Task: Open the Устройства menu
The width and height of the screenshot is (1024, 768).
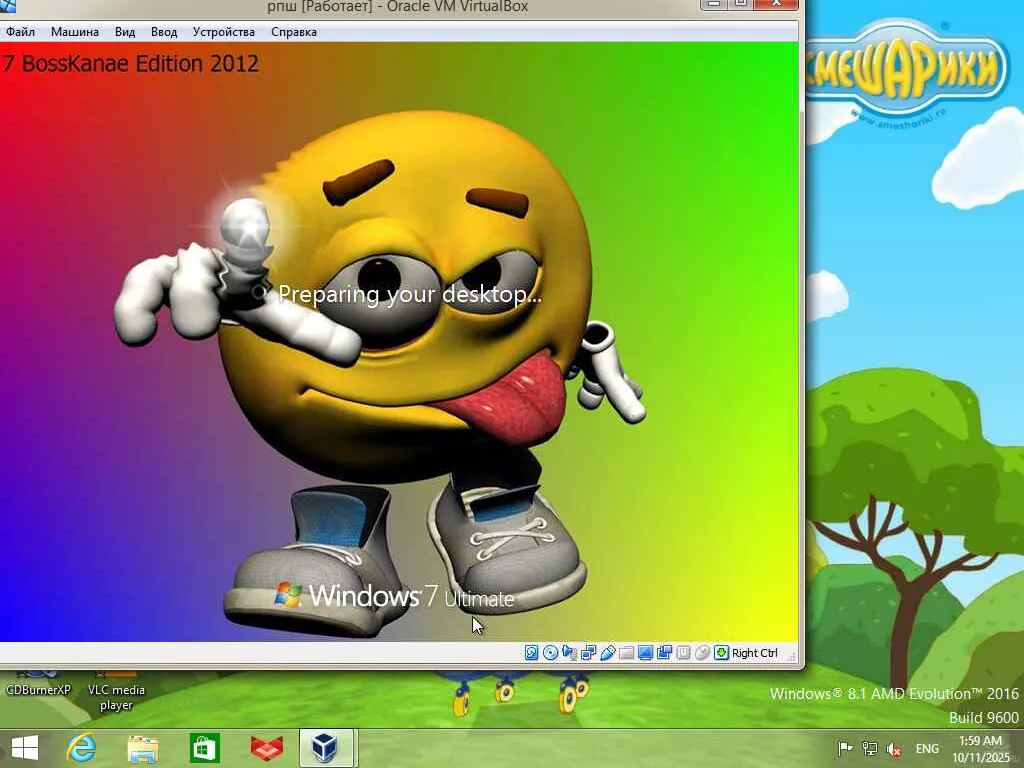Action: [223, 32]
